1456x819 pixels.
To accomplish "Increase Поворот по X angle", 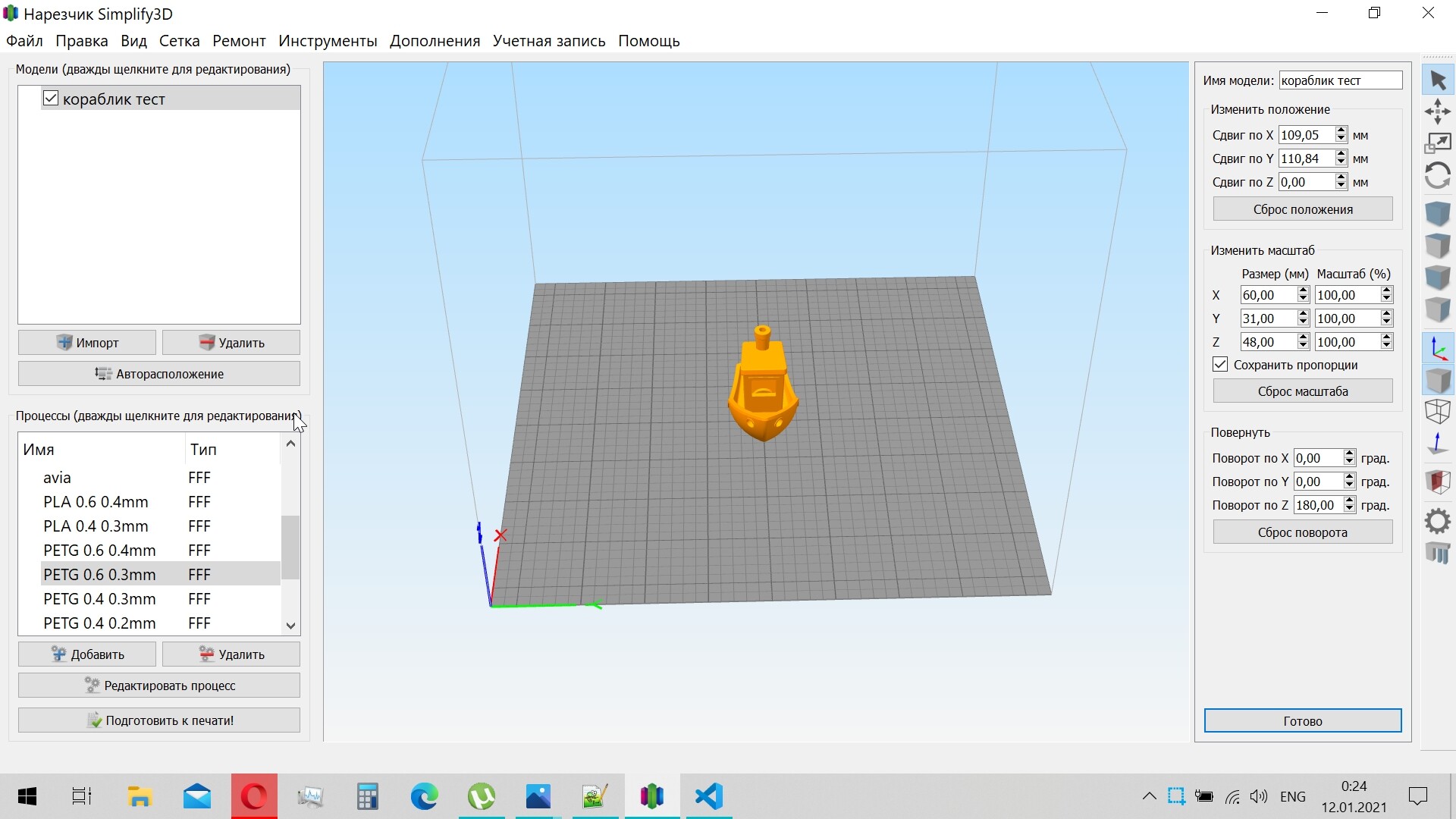I will point(1349,453).
